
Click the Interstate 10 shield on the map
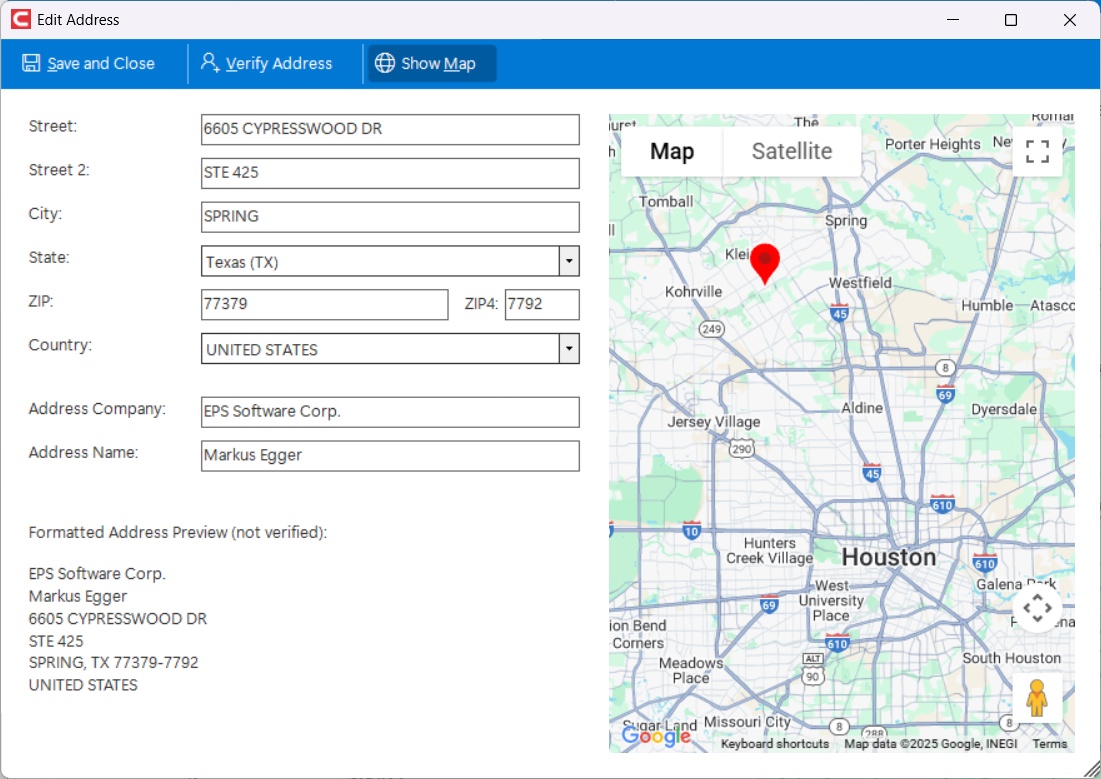point(692,530)
